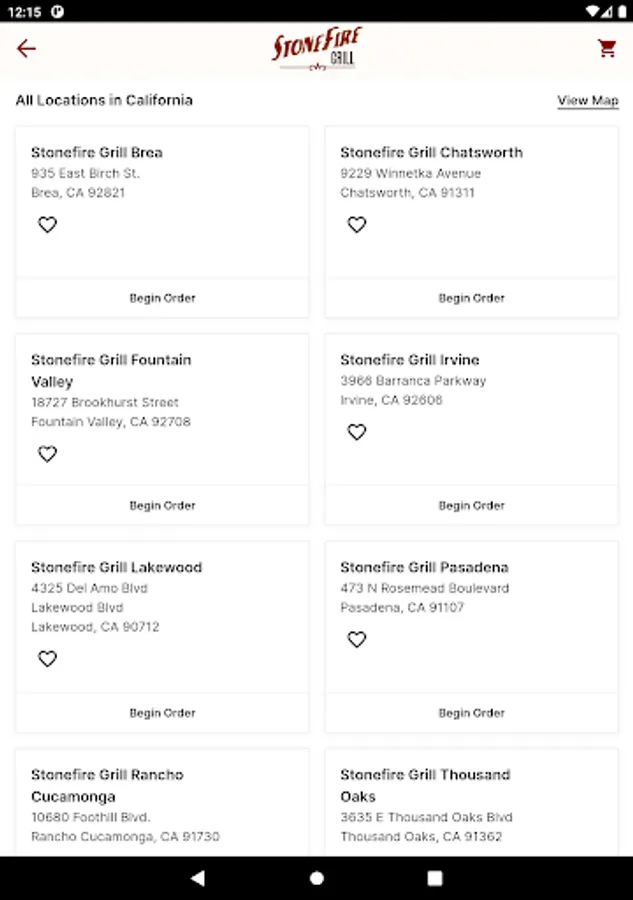Select the Rancho Cucamonga location card

point(162,803)
